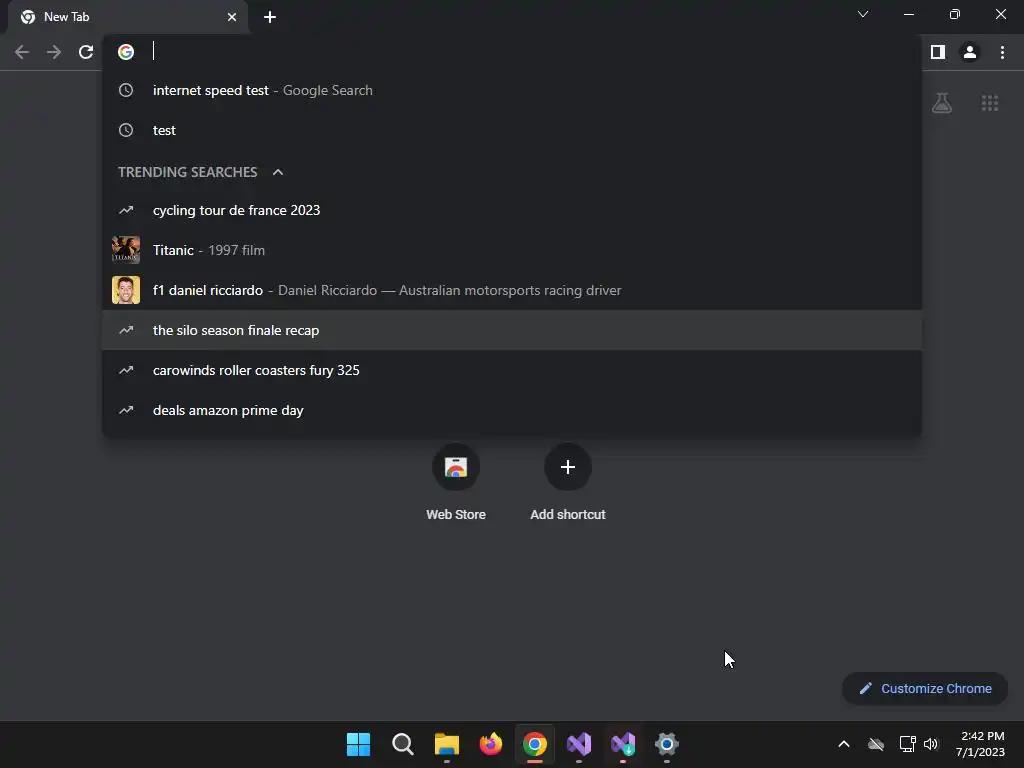Open the side panel icon
Screen dimensions: 1024x768
pyautogui.click(x=938, y=52)
